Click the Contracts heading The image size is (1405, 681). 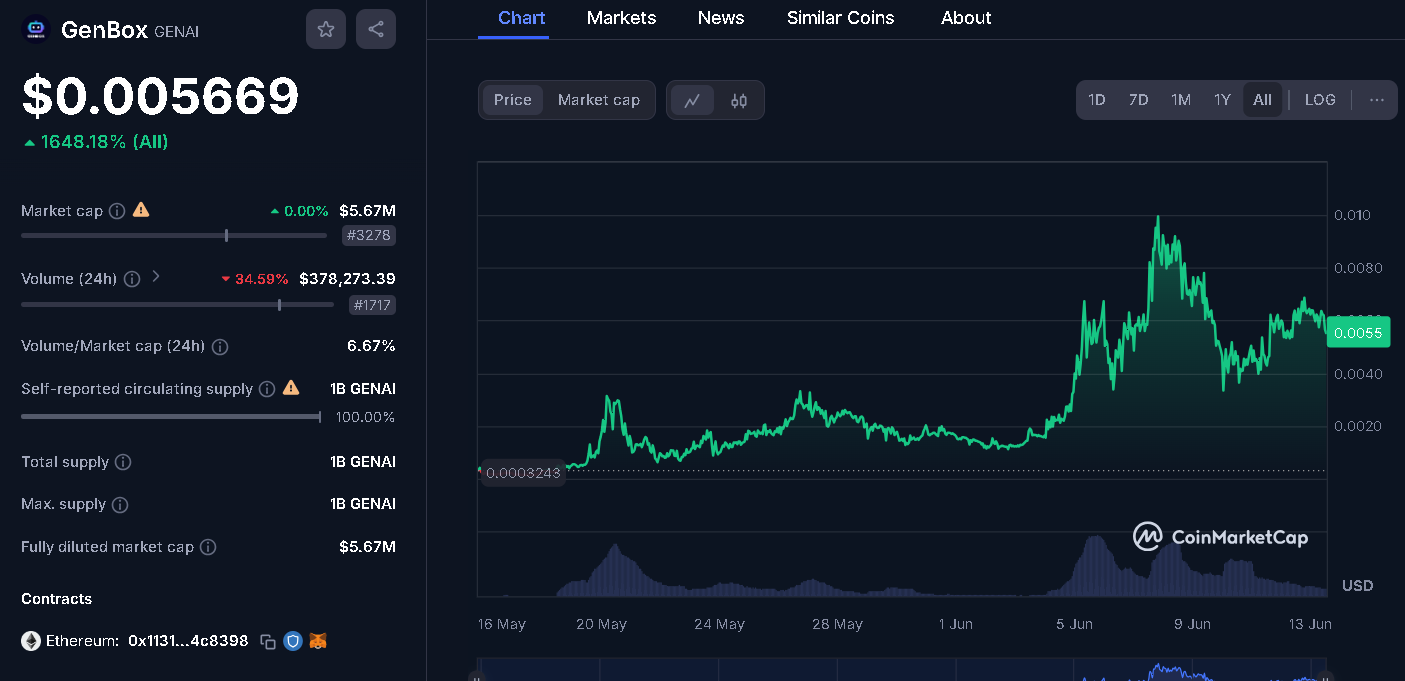point(56,599)
